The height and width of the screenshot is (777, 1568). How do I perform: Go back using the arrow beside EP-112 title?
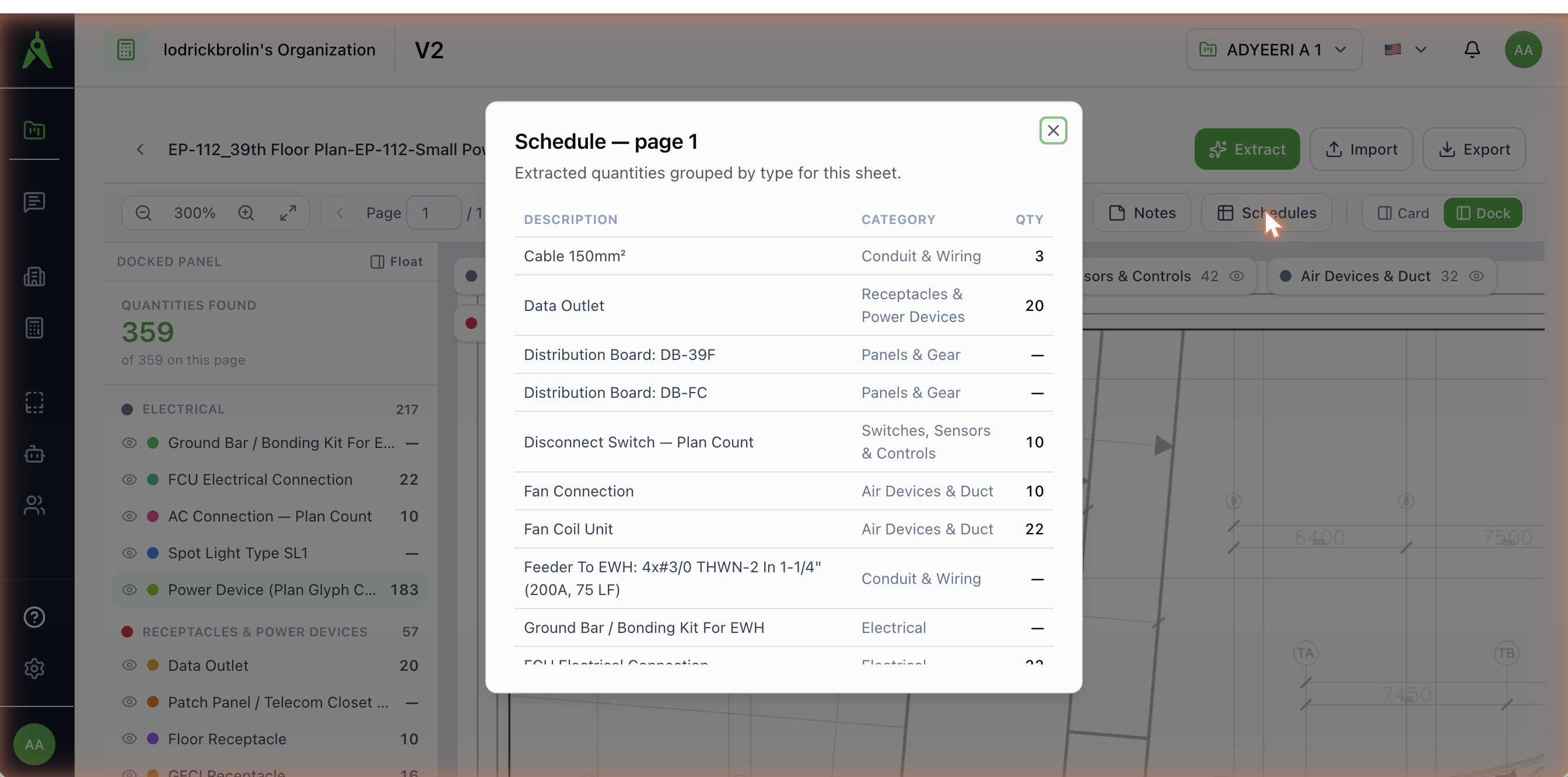pos(140,149)
